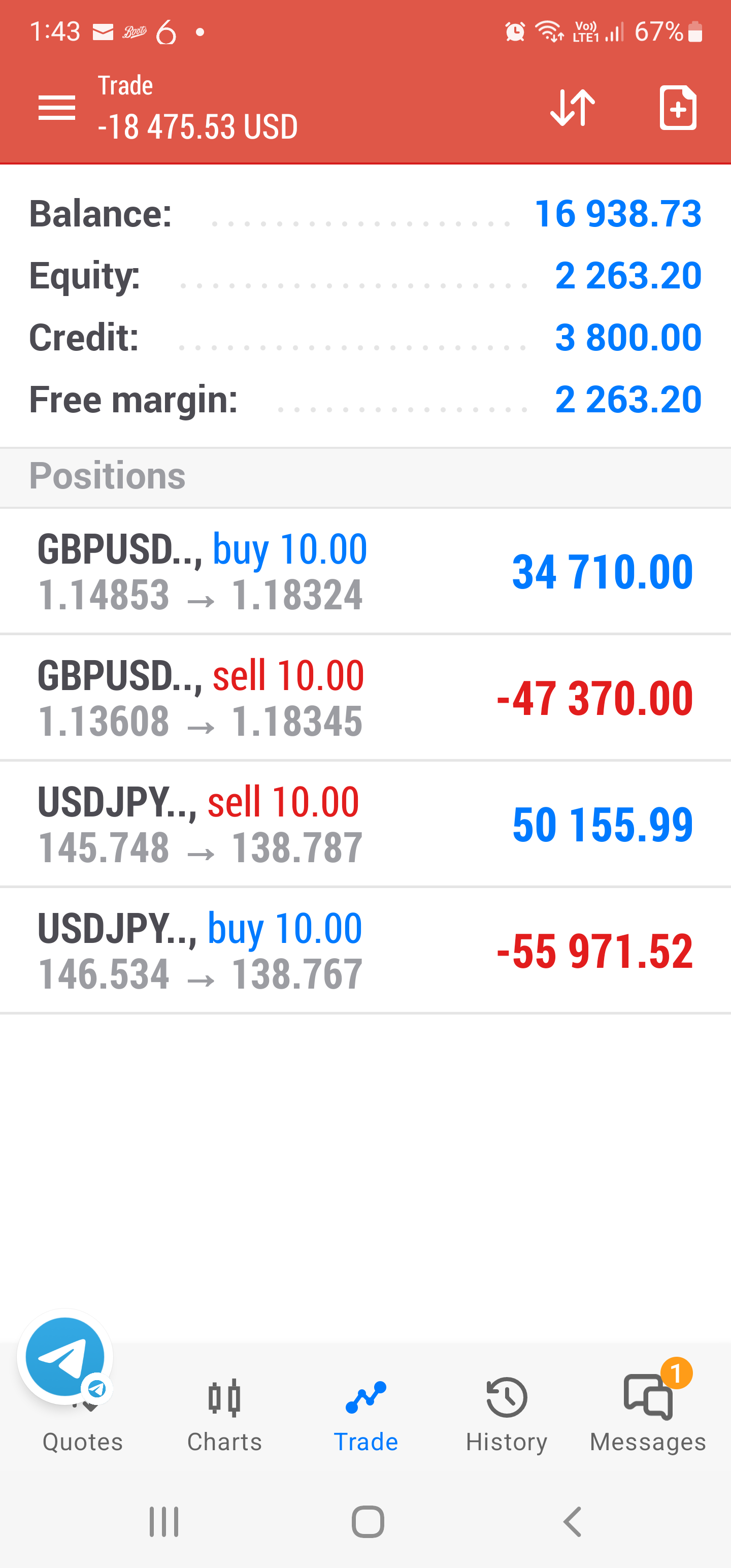Open the Messages chat icon
This screenshot has height=1568, width=731.
coord(648,1397)
